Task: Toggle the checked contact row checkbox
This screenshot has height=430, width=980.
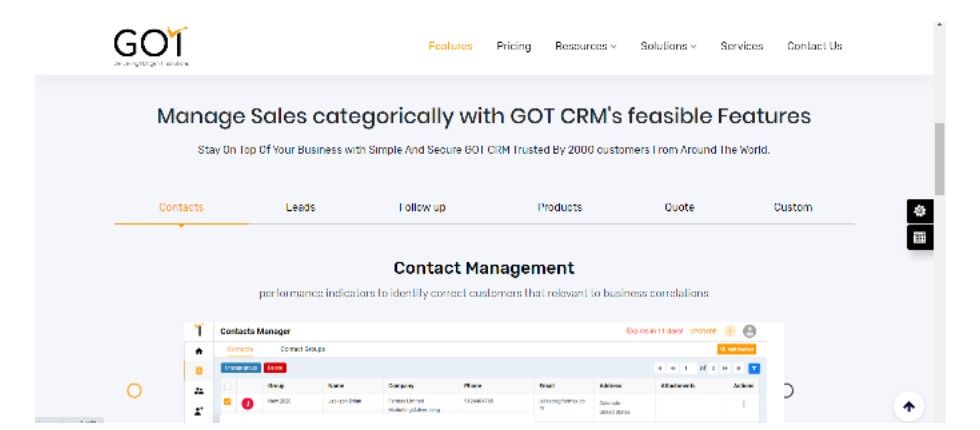Action: 227,402
